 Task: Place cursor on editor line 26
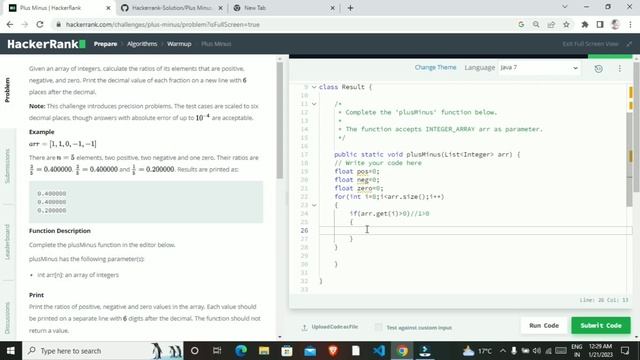click(476, 231)
